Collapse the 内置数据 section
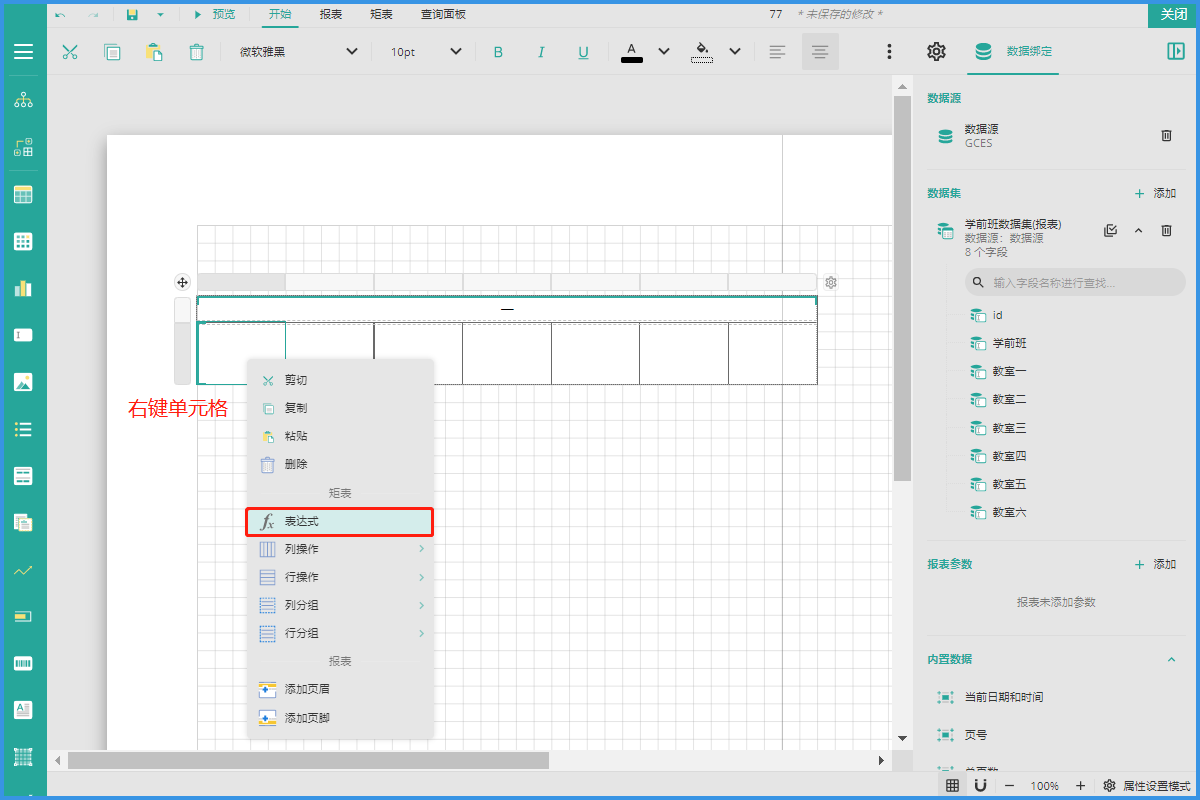The width and height of the screenshot is (1200, 800). [x=1171, y=659]
